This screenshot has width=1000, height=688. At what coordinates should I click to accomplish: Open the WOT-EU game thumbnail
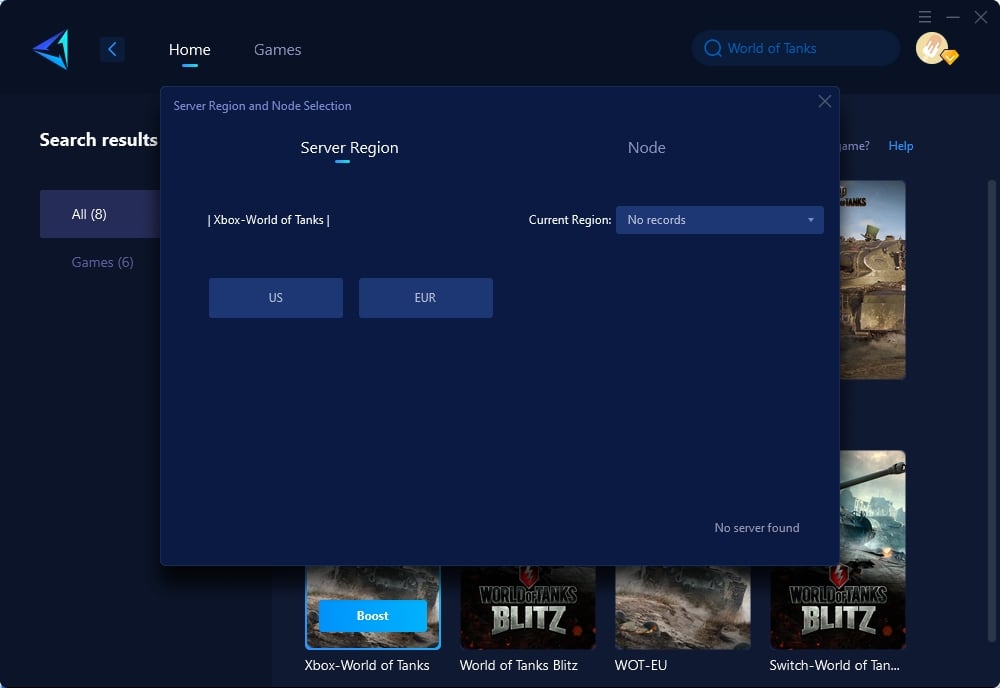click(x=682, y=607)
